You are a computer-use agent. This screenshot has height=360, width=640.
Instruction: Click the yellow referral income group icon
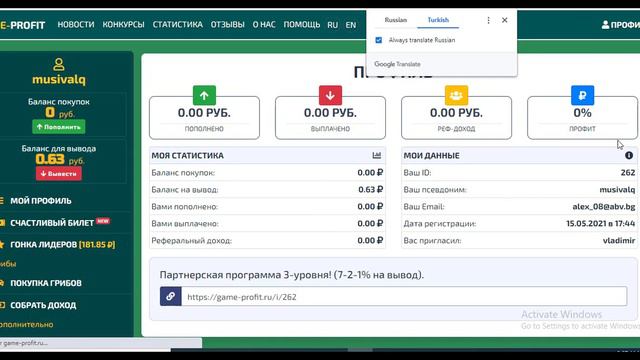(x=456, y=96)
